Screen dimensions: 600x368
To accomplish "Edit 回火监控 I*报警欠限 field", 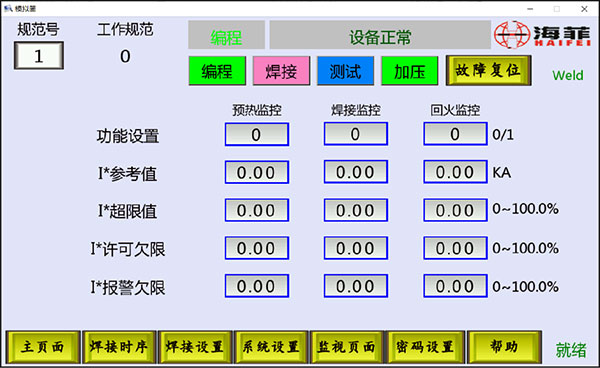I will [x=455, y=286].
